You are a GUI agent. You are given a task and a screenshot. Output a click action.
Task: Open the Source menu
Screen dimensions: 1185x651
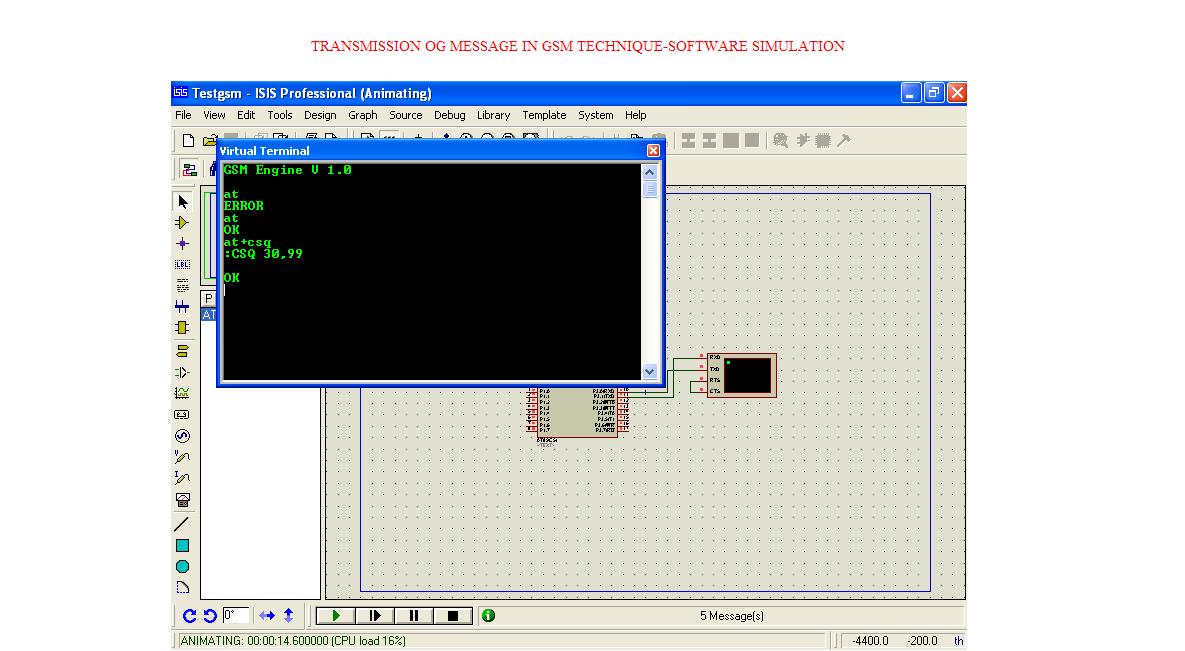(406, 115)
